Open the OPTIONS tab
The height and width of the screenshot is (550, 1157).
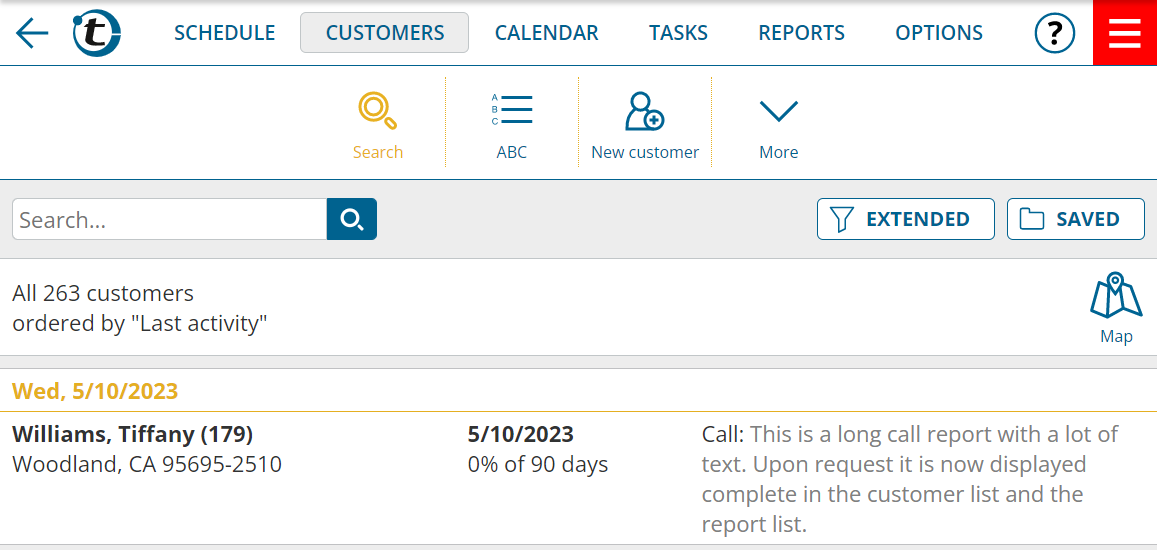click(x=939, y=33)
